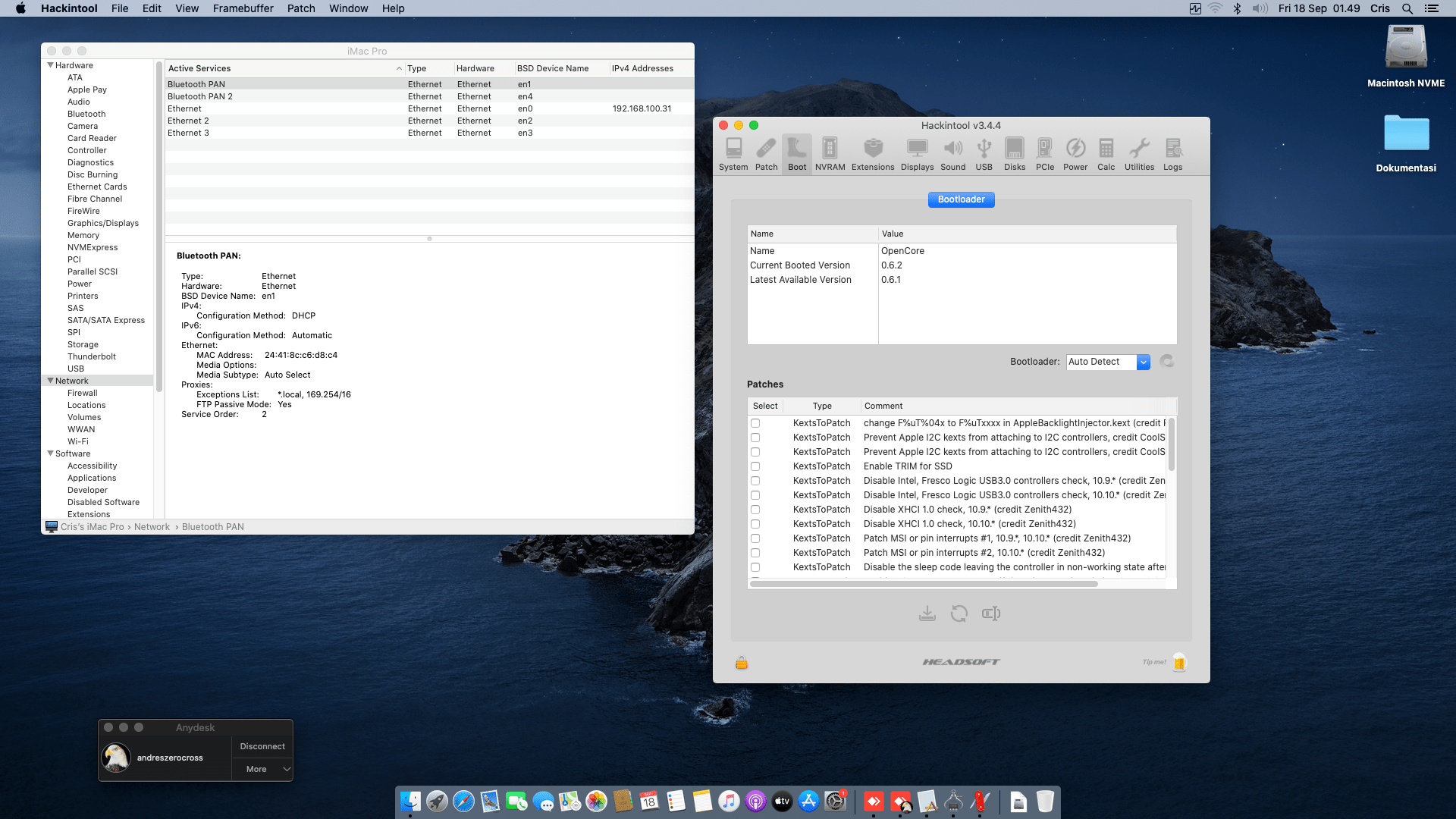
Task: Click the export icon below Patches list
Action: tap(991, 613)
